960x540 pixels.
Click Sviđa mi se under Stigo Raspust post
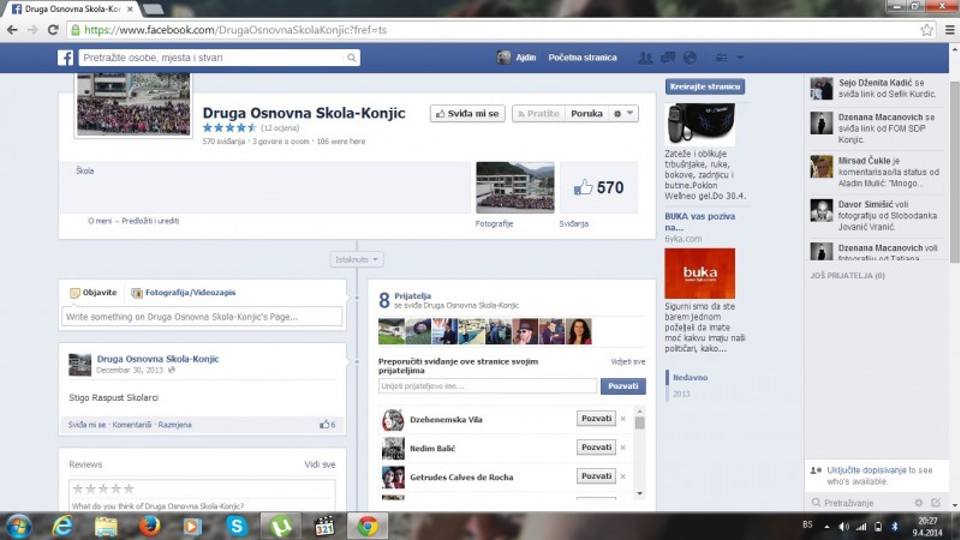tap(86, 424)
